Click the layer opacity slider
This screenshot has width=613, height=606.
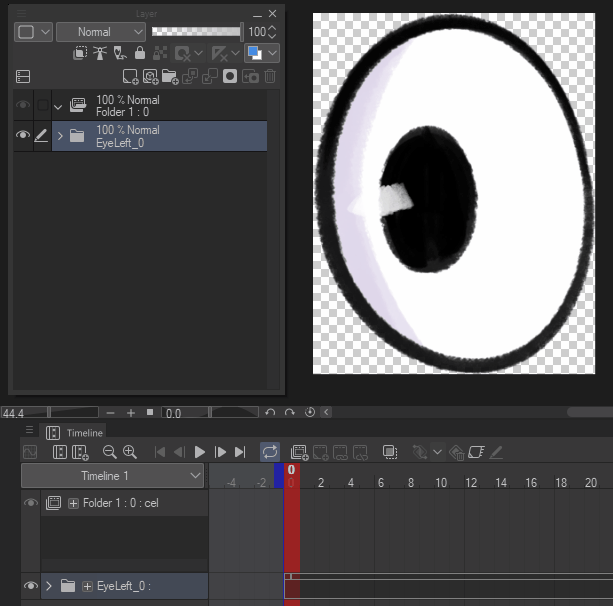196,32
